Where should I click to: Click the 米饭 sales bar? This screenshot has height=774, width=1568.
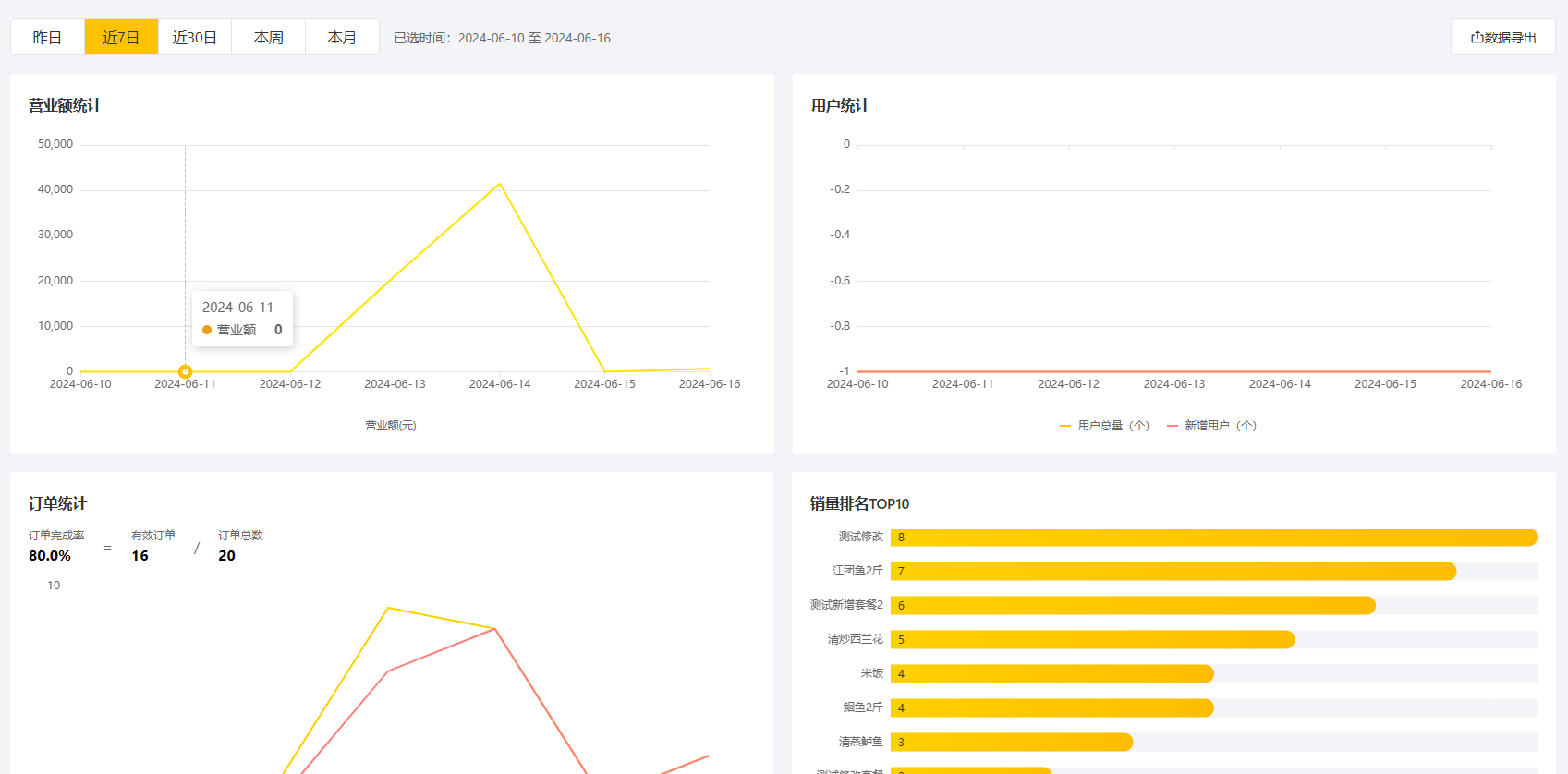[x=1052, y=674]
